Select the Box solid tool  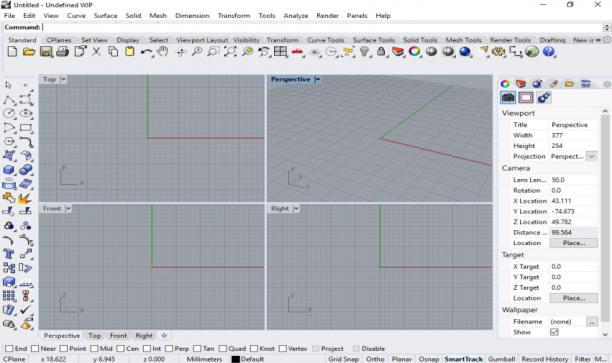pos(9,170)
